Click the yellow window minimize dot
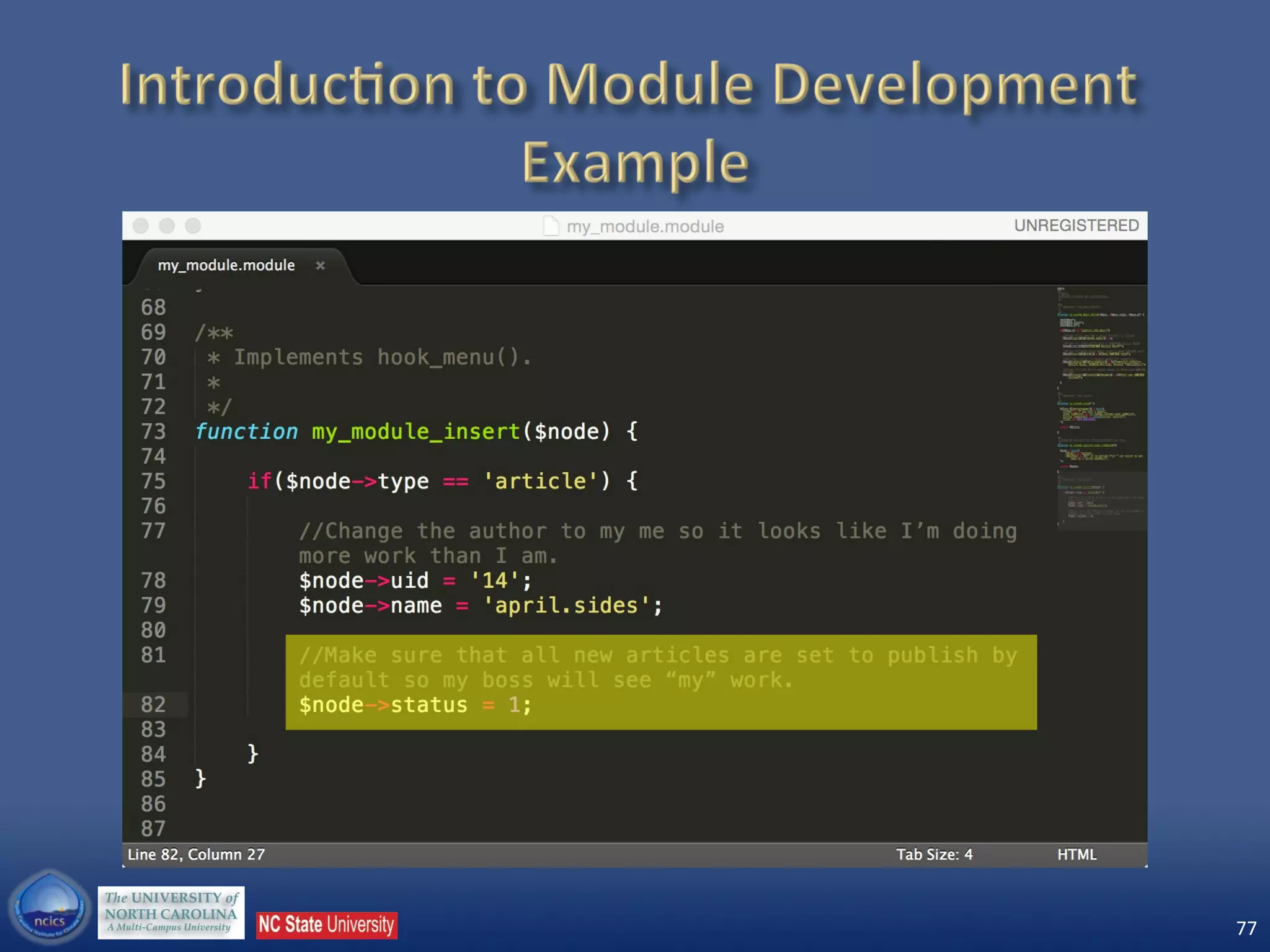 167,226
